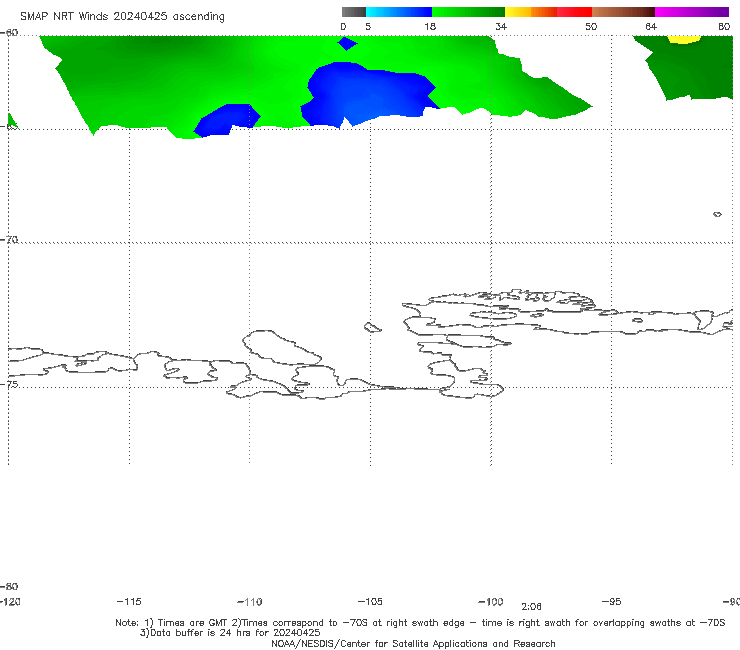Click the gray segment of the color bar

tap(354, 12)
